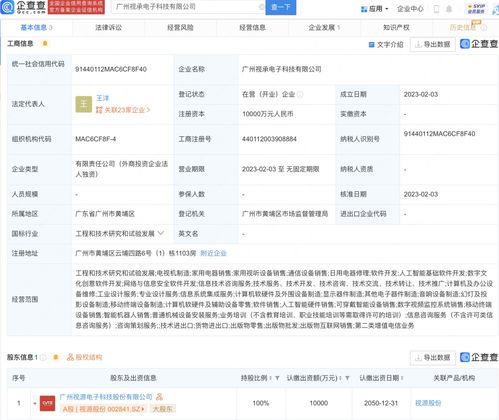This screenshot has height=420, width=499.
Task: Click the legal representative avatar 王
Action: coord(84,104)
